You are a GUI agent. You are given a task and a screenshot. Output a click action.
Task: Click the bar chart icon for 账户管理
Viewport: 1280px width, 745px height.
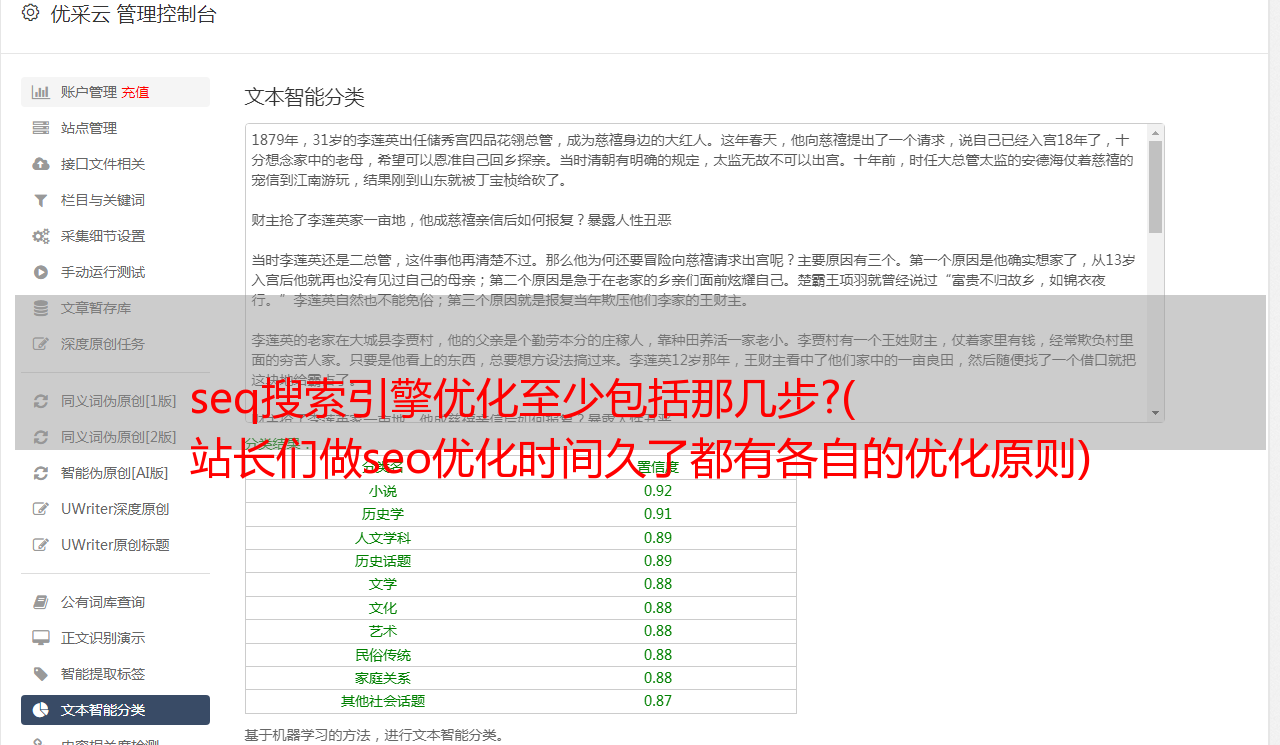point(41,92)
